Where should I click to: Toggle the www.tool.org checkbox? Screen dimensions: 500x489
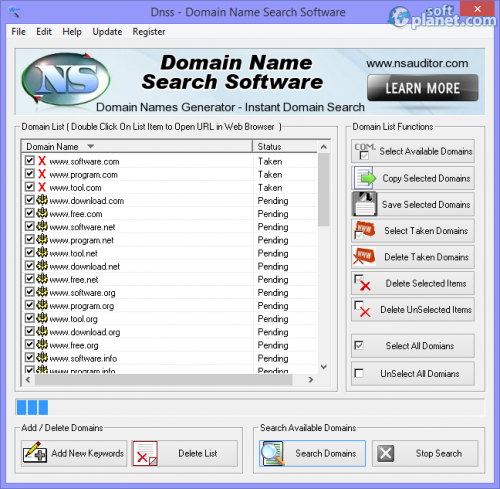[30, 318]
